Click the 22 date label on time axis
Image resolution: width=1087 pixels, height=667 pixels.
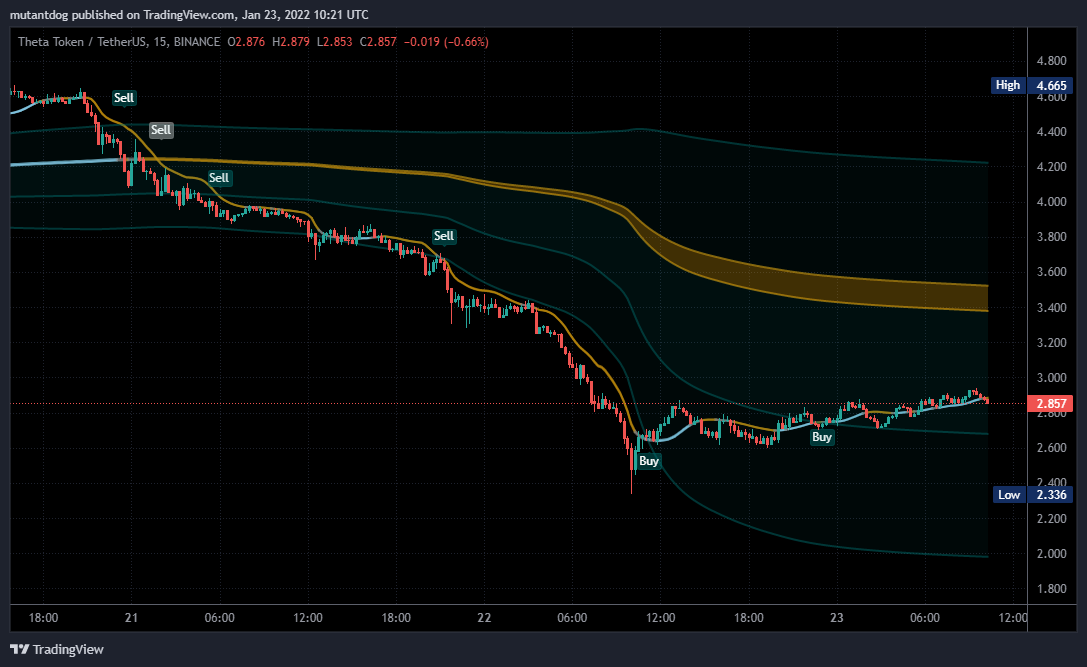(484, 618)
